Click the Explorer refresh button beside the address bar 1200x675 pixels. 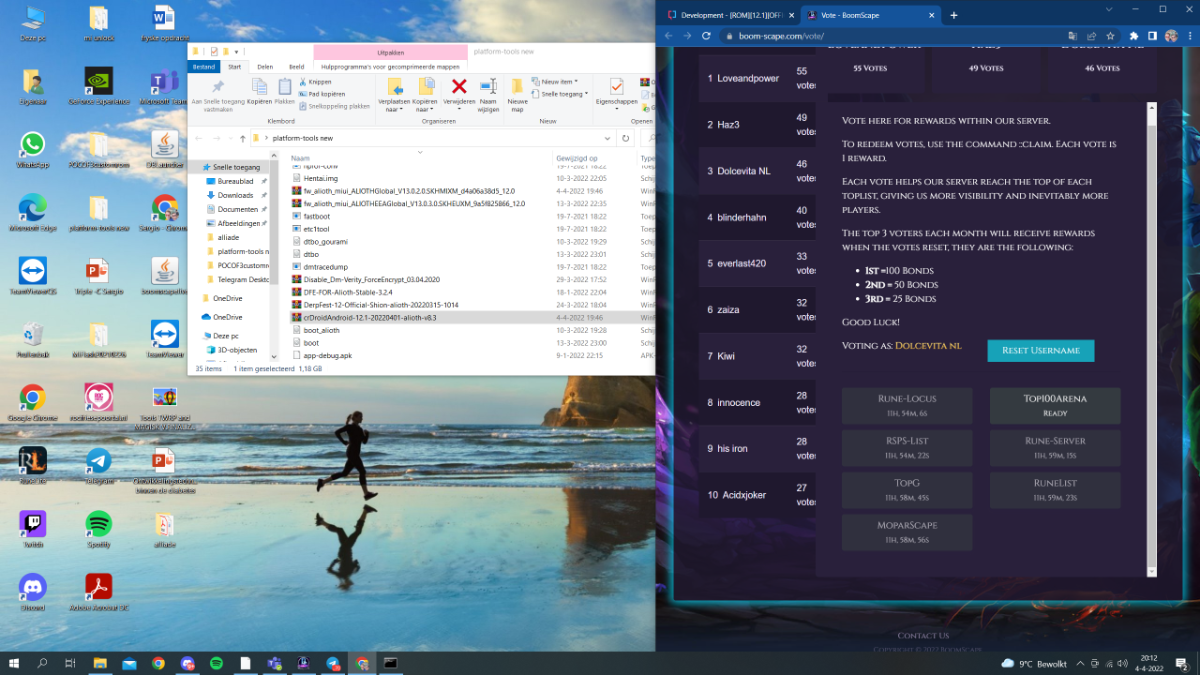tap(626, 138)
